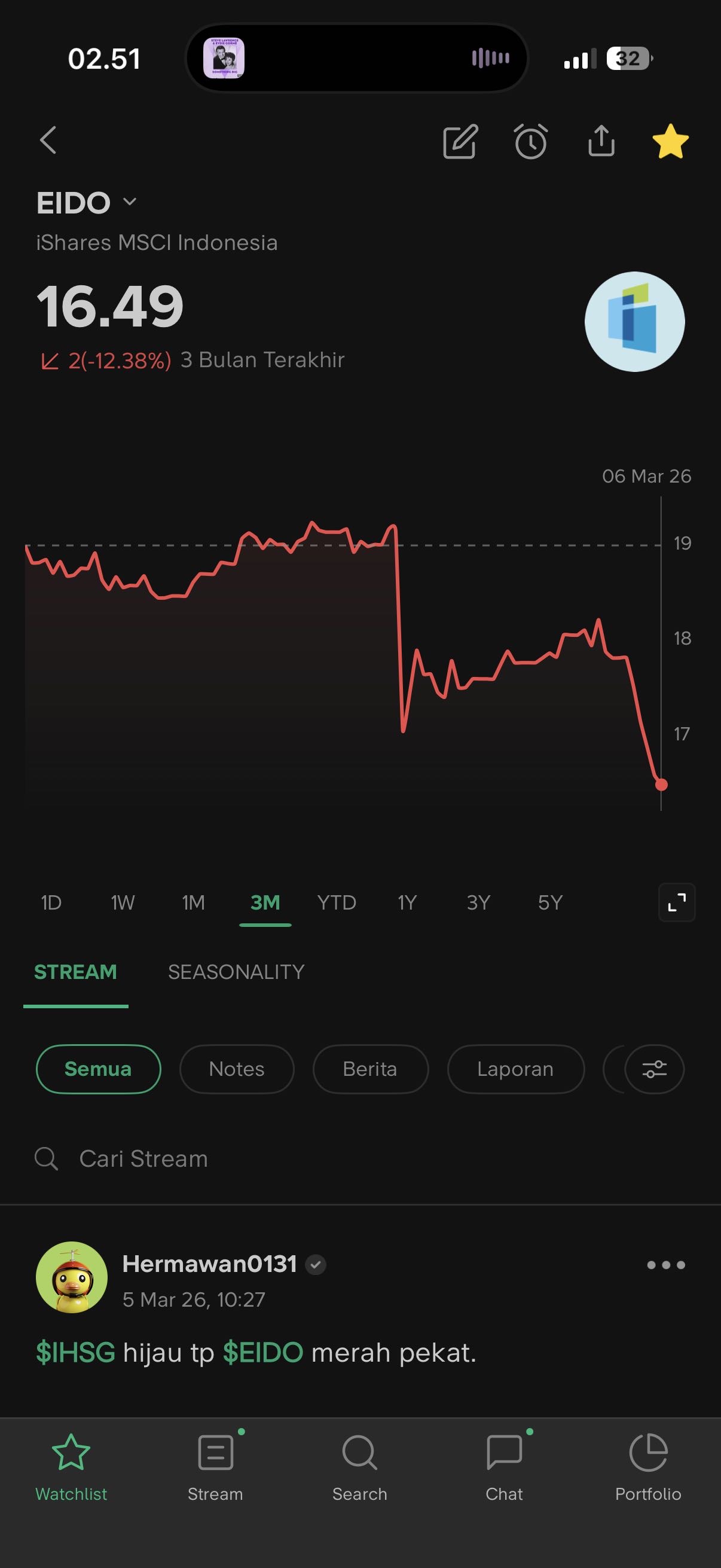This screenshot has height=1568, width=721.
Task: Tap the iShares logo thumbnail
Action: (634, 321)
